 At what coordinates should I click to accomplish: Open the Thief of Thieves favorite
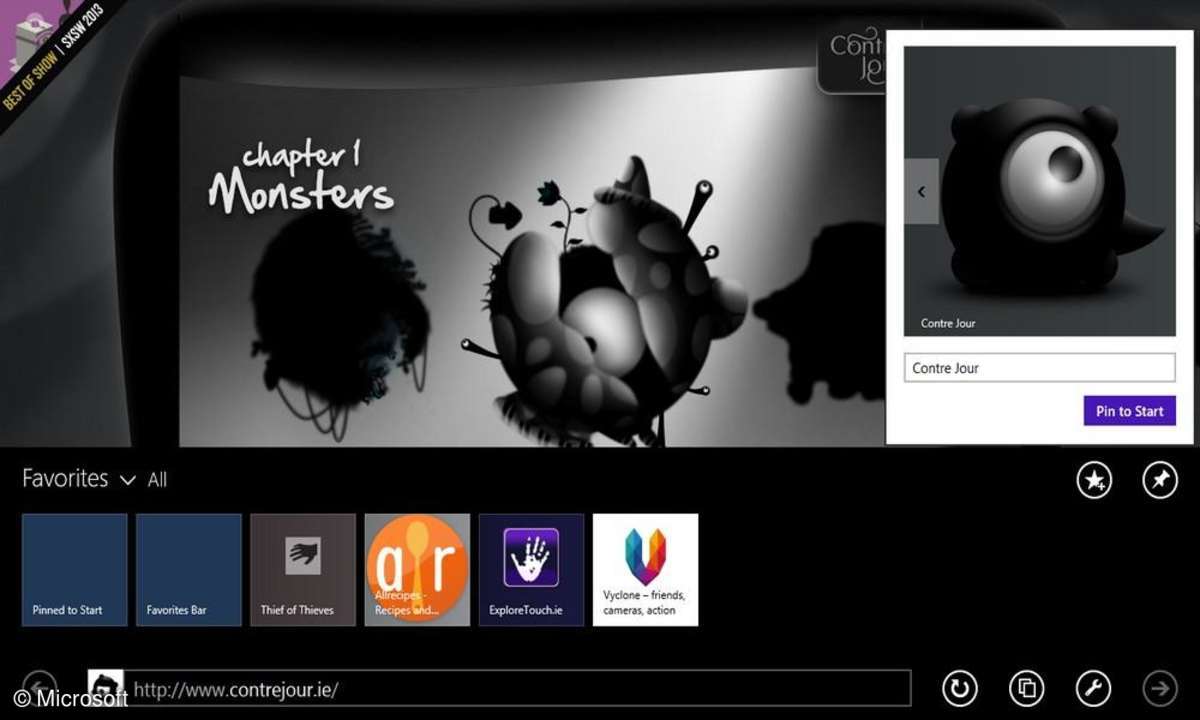(303, 570)
